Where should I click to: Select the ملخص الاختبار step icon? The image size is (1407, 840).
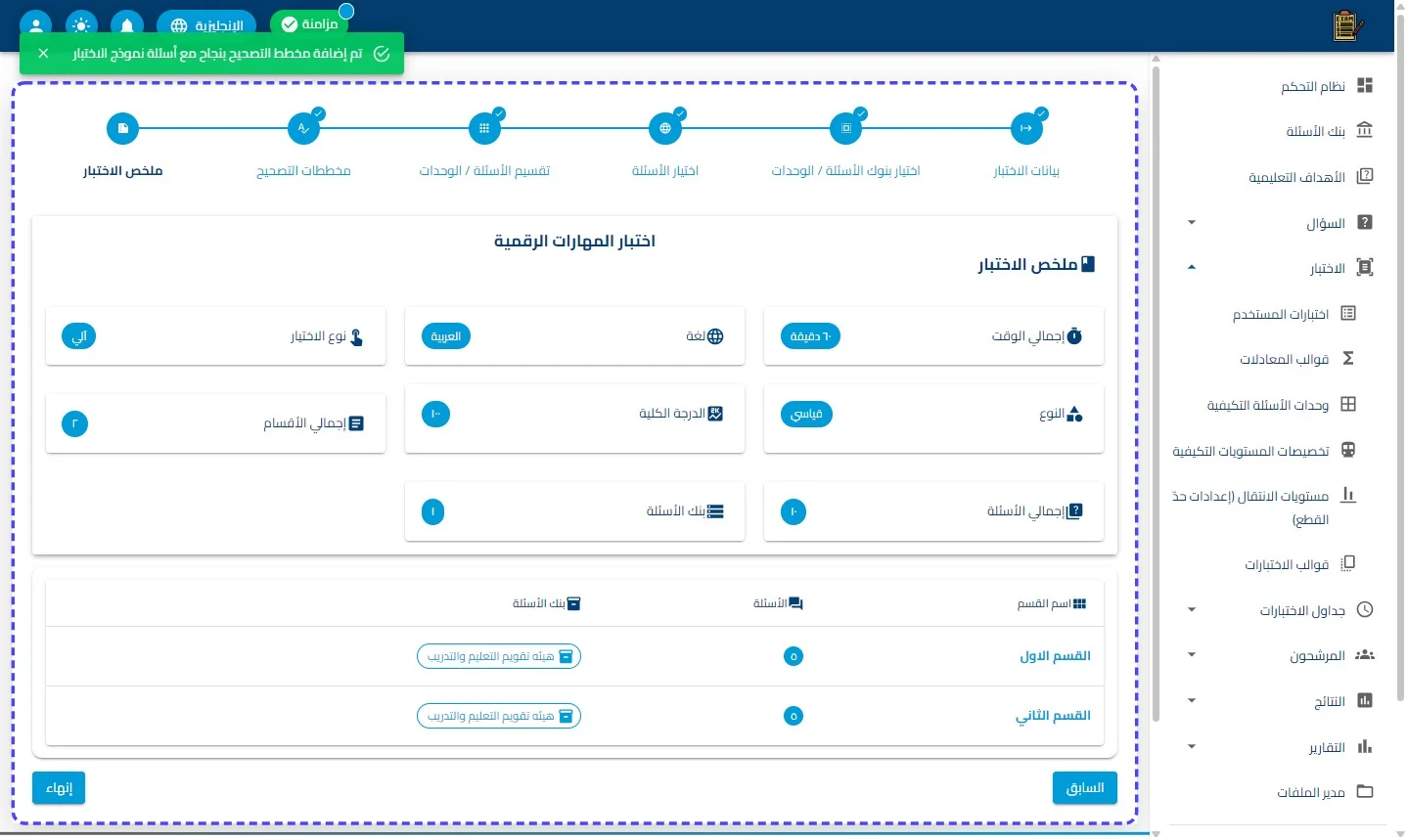tap(122, 128)
